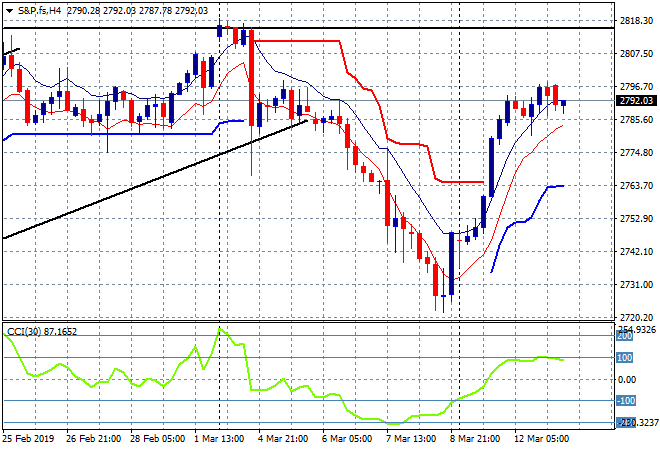Click the 2752.90 price axis label
The width and height of the screenshot is (660, 450).
(x=636, y=218)
